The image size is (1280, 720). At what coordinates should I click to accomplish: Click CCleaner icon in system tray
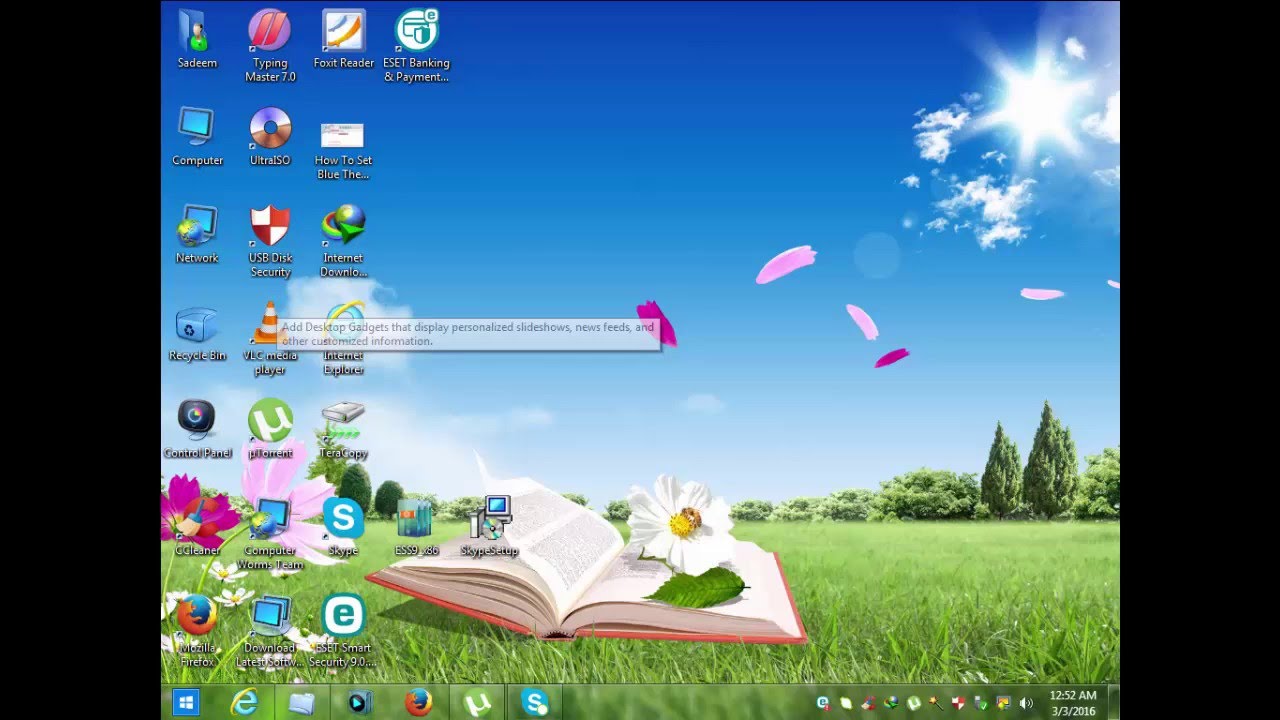(x=869, y=704)
